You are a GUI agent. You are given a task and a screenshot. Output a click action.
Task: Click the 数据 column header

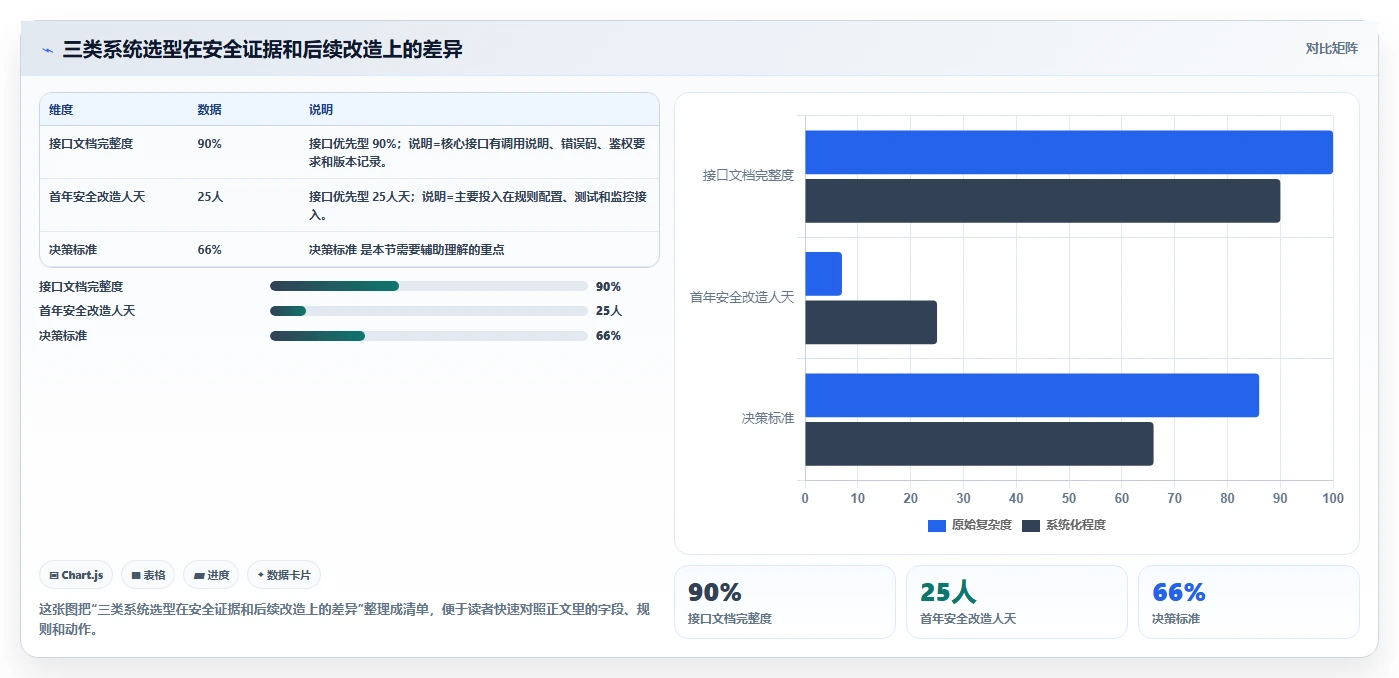point(210,110)
